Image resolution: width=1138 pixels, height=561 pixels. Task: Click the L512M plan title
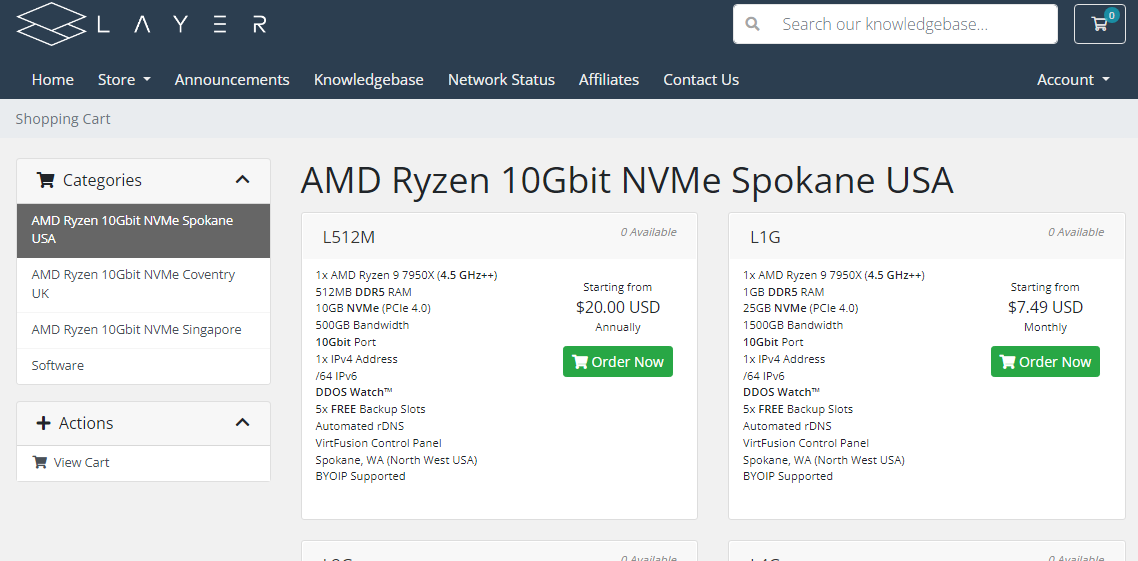349,237
